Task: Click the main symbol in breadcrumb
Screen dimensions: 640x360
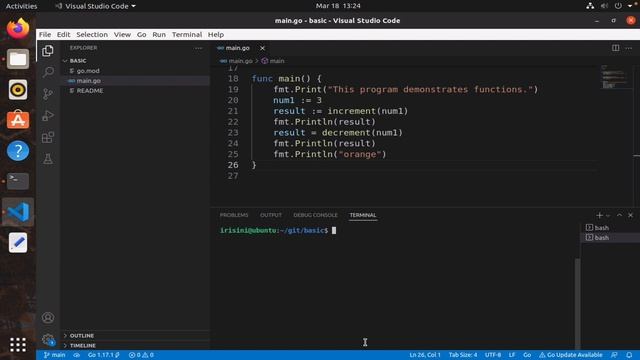Action: click(x=277, y=61)
